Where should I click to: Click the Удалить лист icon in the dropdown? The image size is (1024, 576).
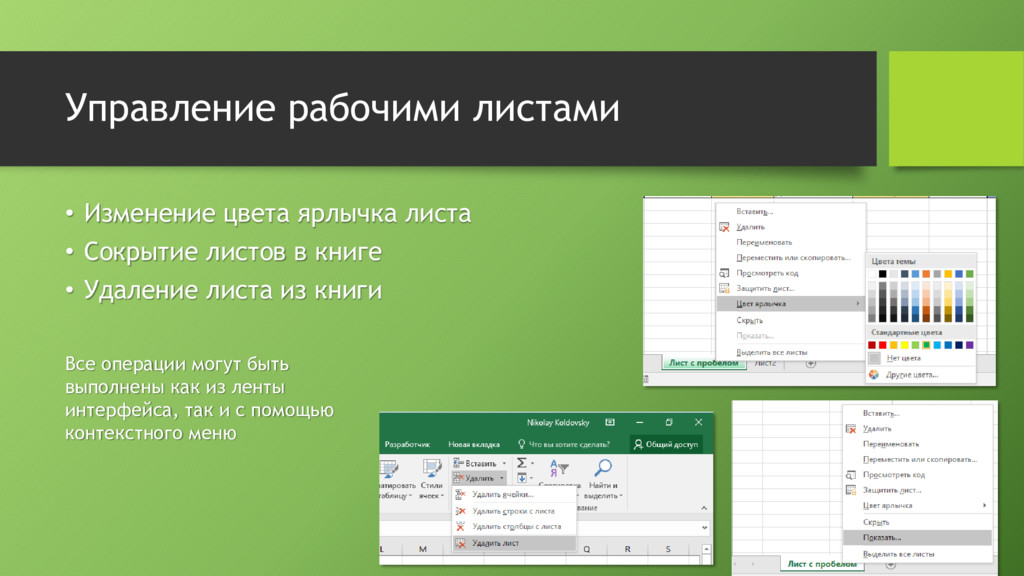tap(460, 543)
